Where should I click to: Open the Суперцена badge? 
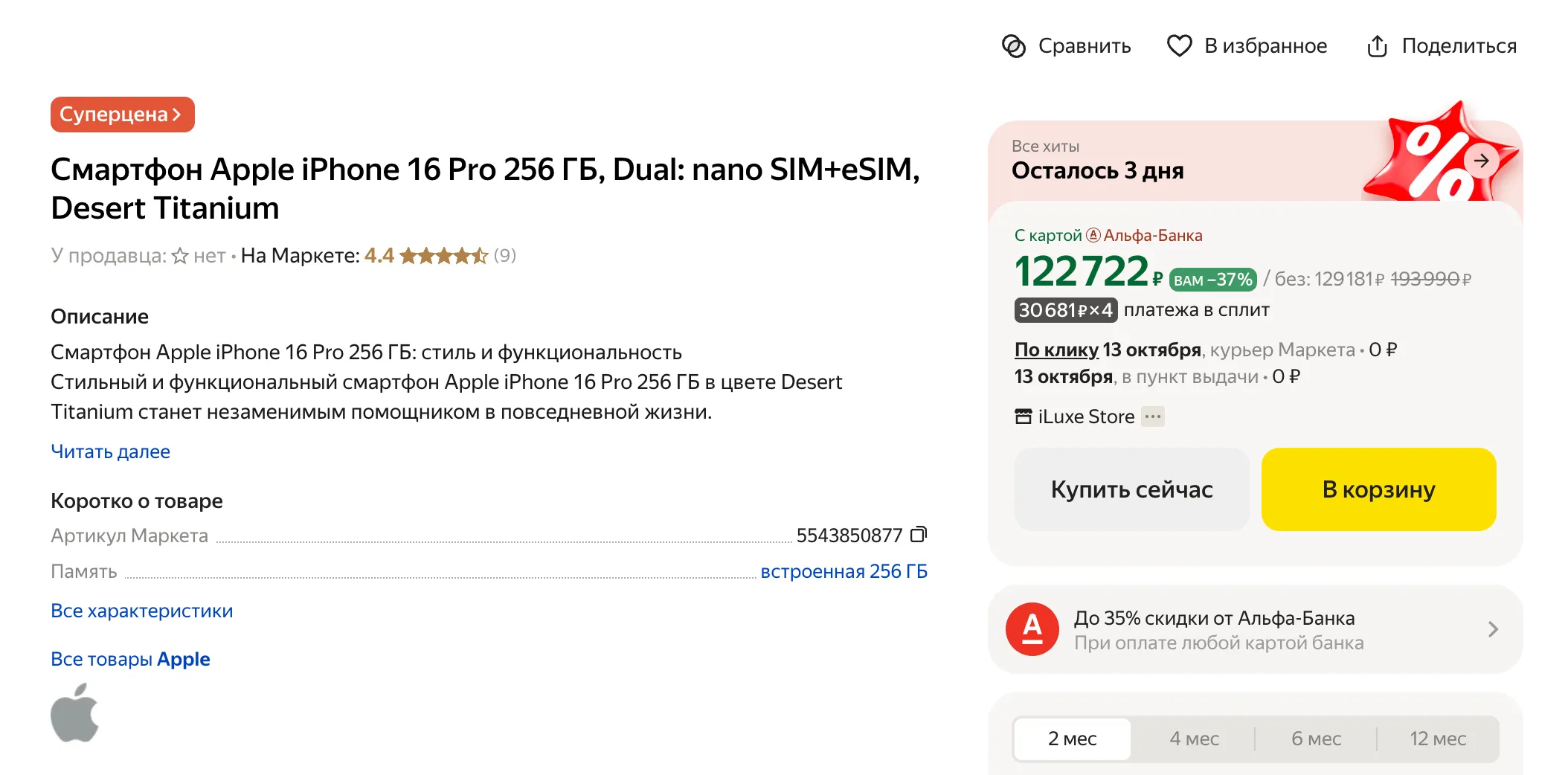point(122,115)
